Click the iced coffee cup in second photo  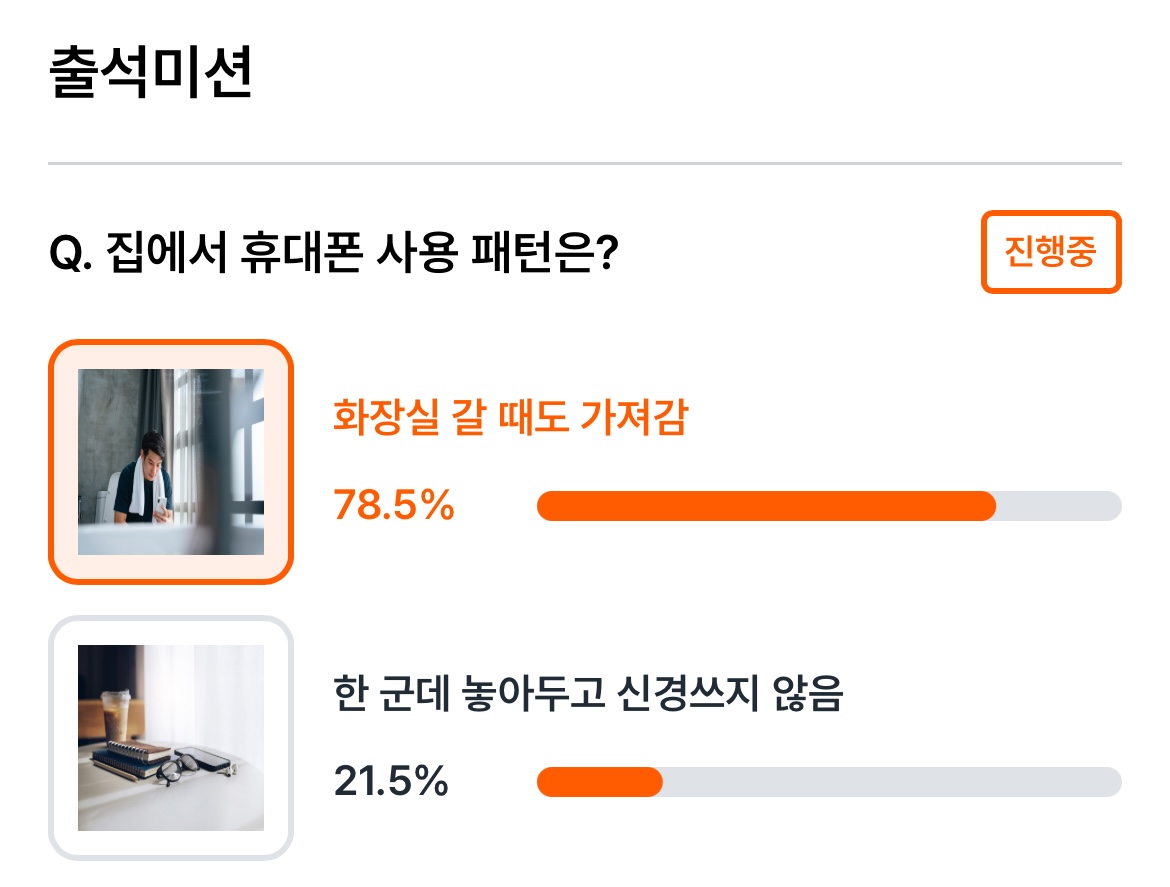coord(116,715)
